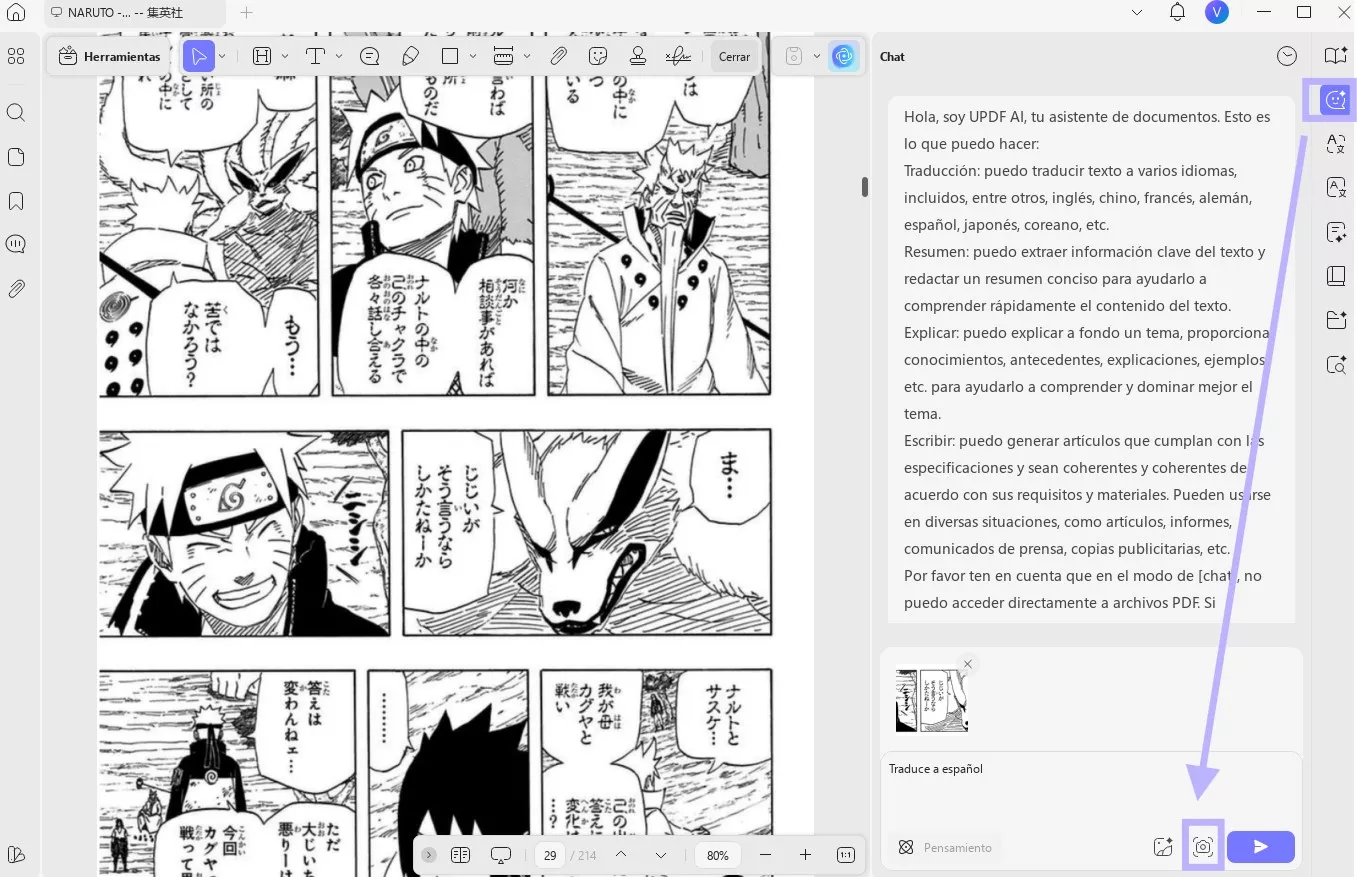Open the search panel in left sidebar
The height and width of the screenshot is (877, 1357).
(16, 112)
